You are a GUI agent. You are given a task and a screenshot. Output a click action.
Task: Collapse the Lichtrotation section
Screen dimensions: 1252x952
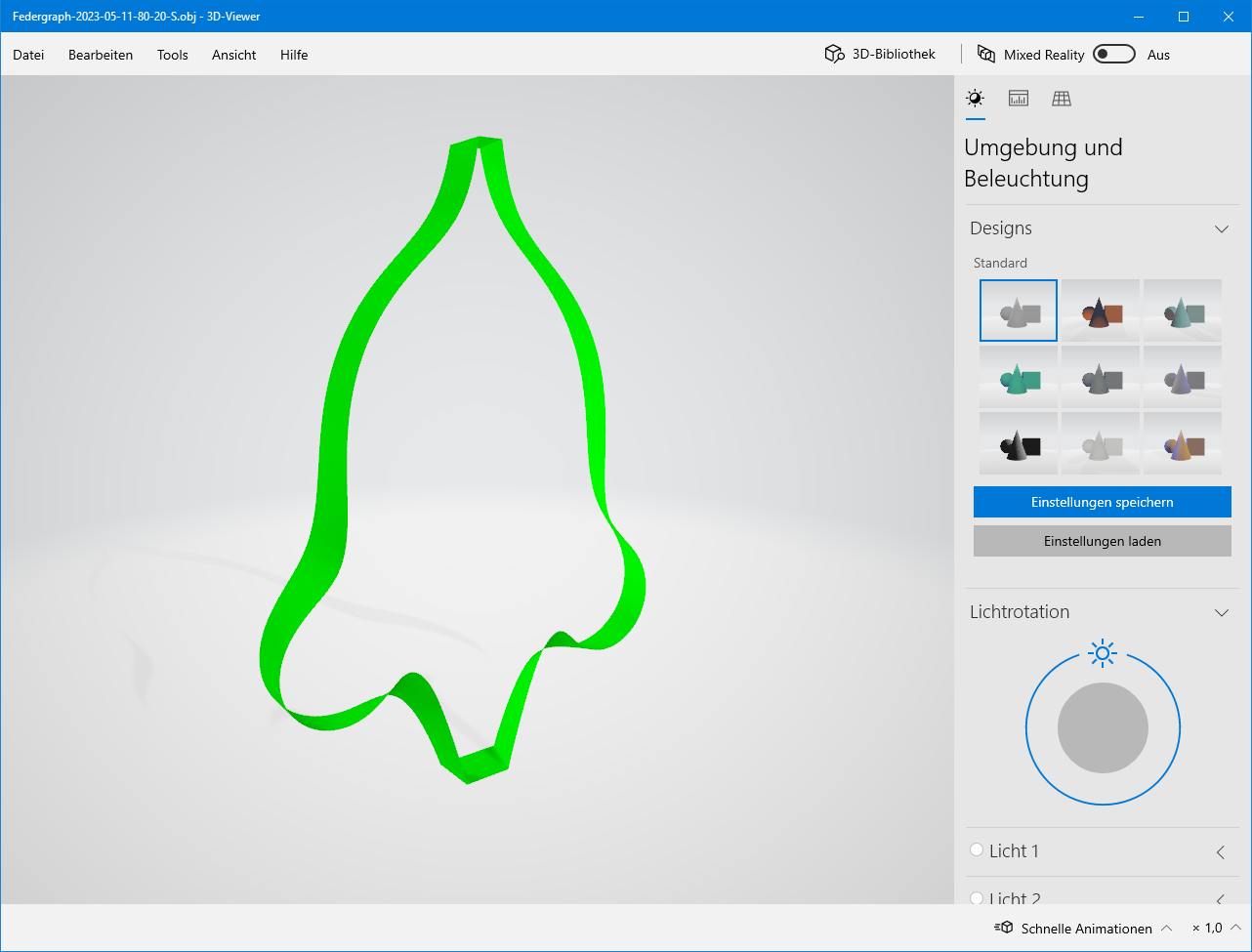pos(1221,612)
